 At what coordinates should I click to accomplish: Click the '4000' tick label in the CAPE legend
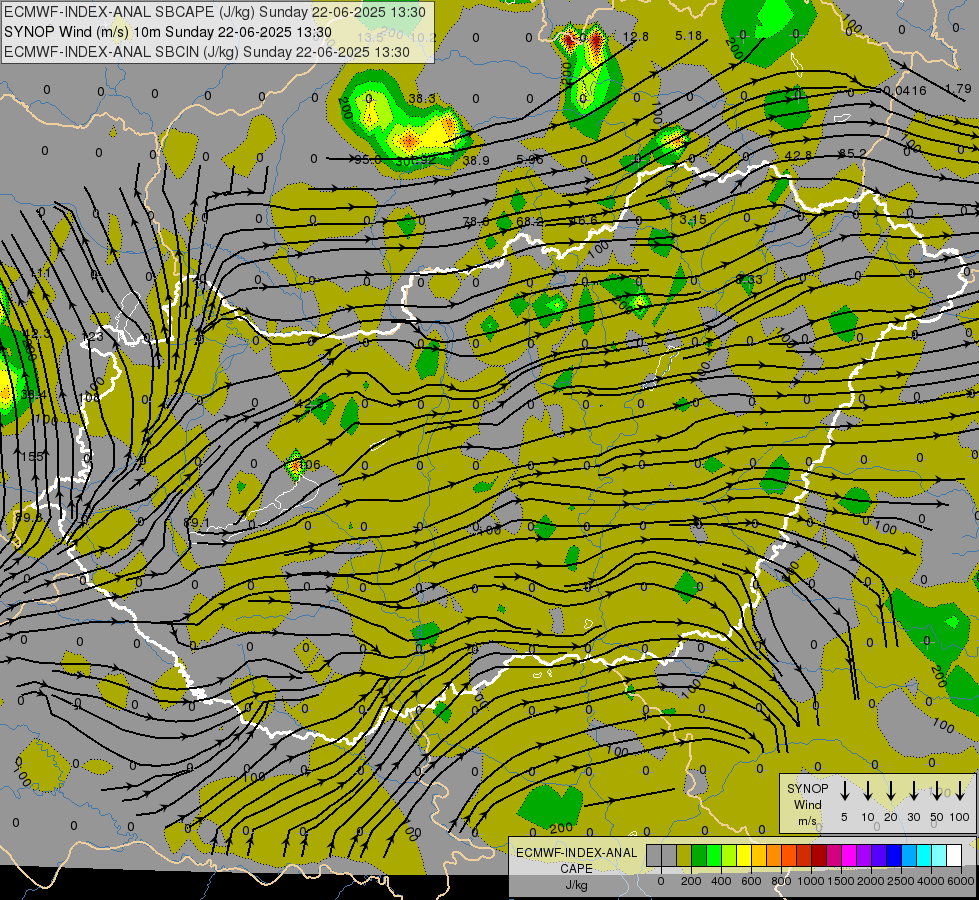point(931,881)
